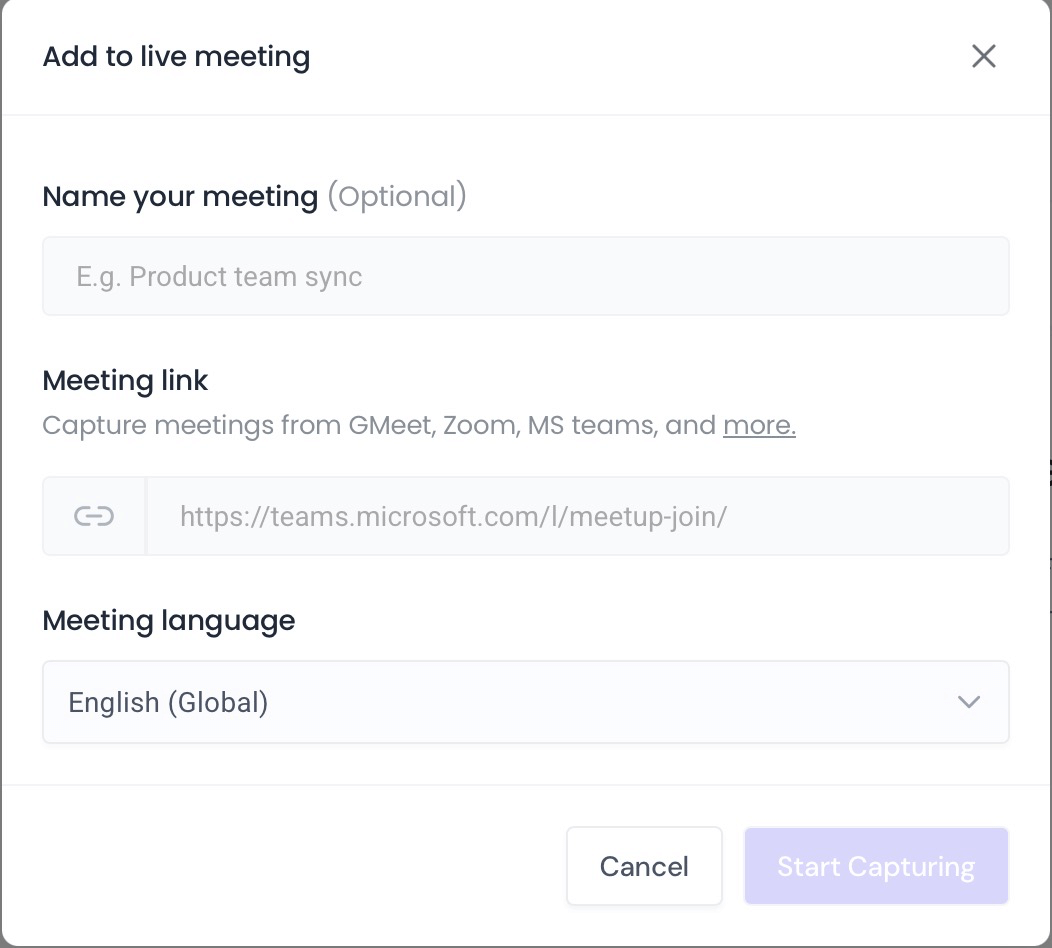1052x948 pixels.
Task: Click the 'Meeting link' heading label
Action: coord(125,380)
